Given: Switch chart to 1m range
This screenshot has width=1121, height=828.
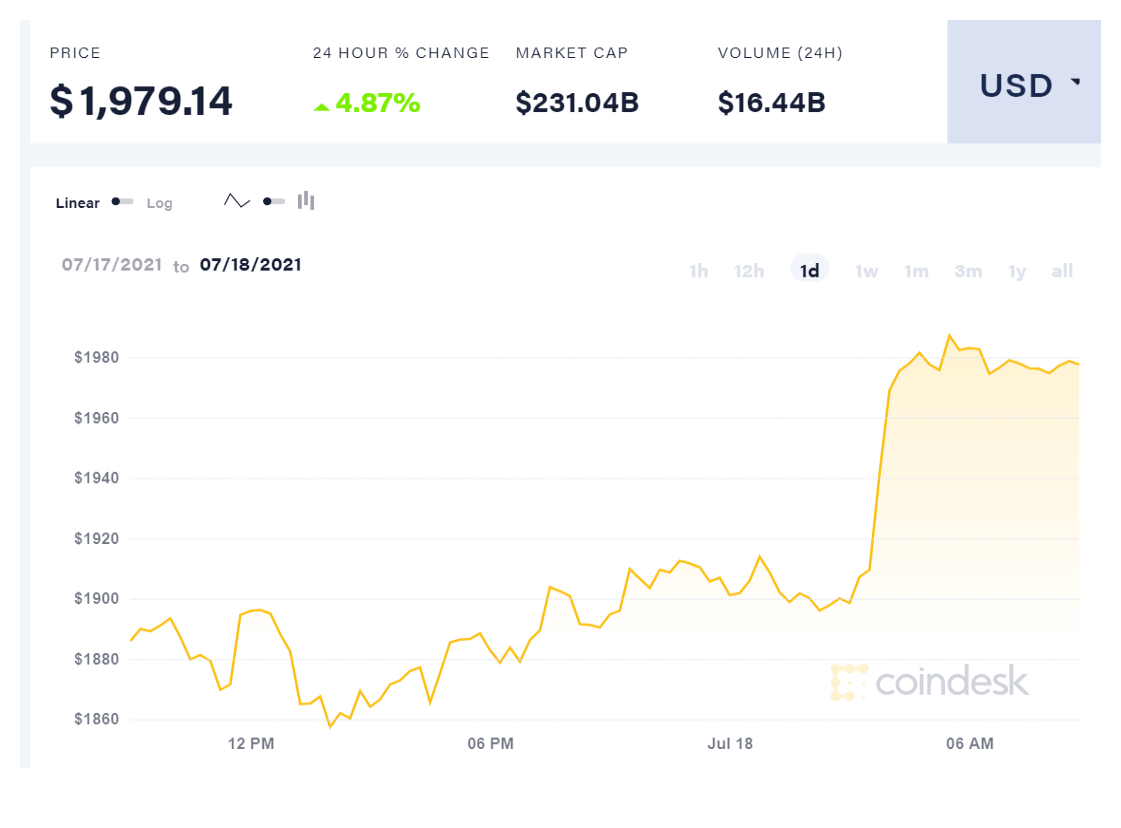Looking at the screenshot, I should tap(916, 271).
